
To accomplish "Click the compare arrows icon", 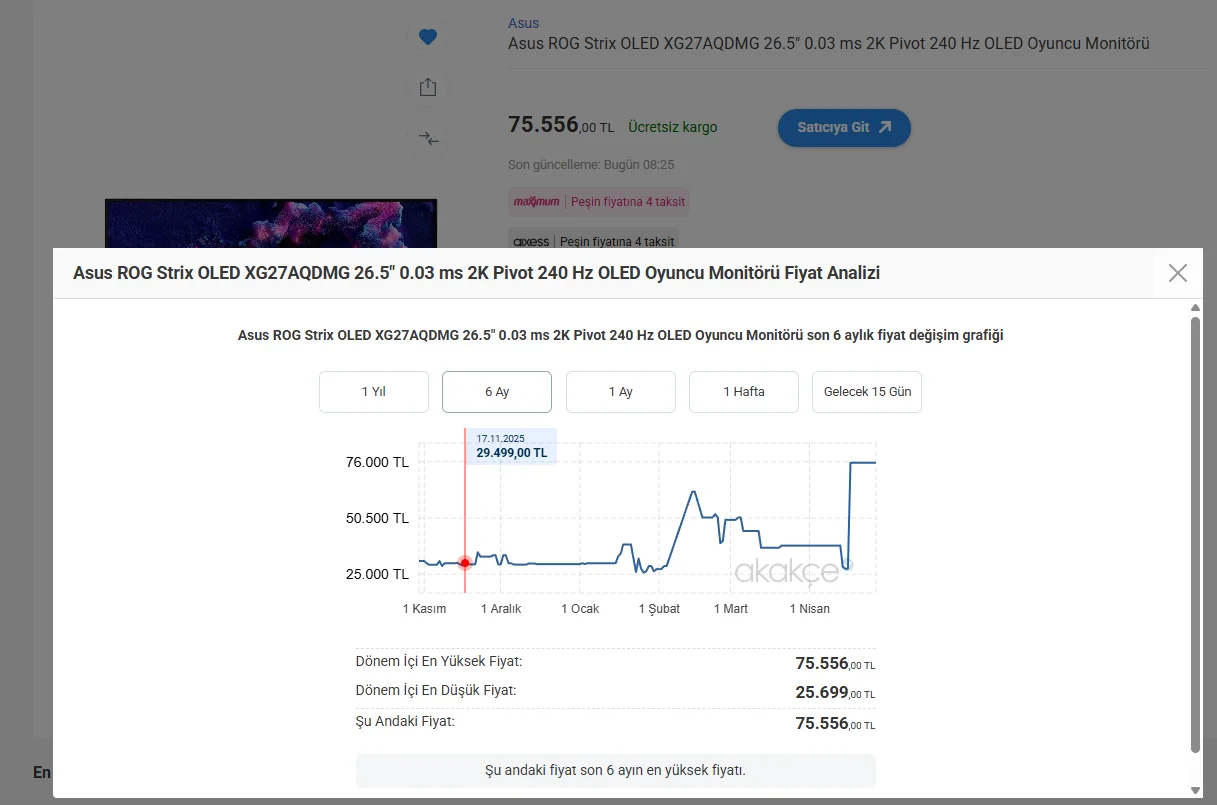I will pos(428,138).
